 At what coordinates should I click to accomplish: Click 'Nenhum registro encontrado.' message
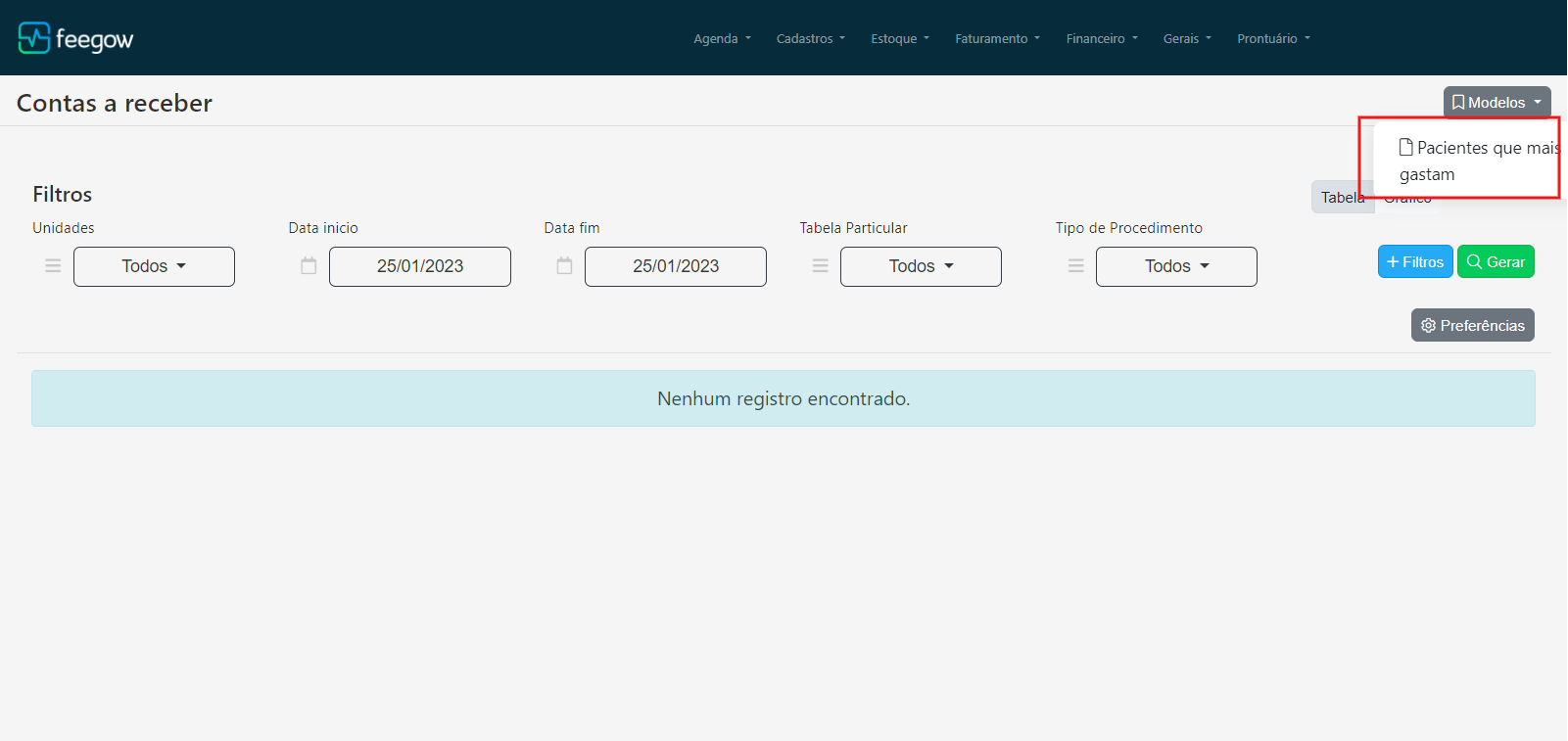(784, 398)
